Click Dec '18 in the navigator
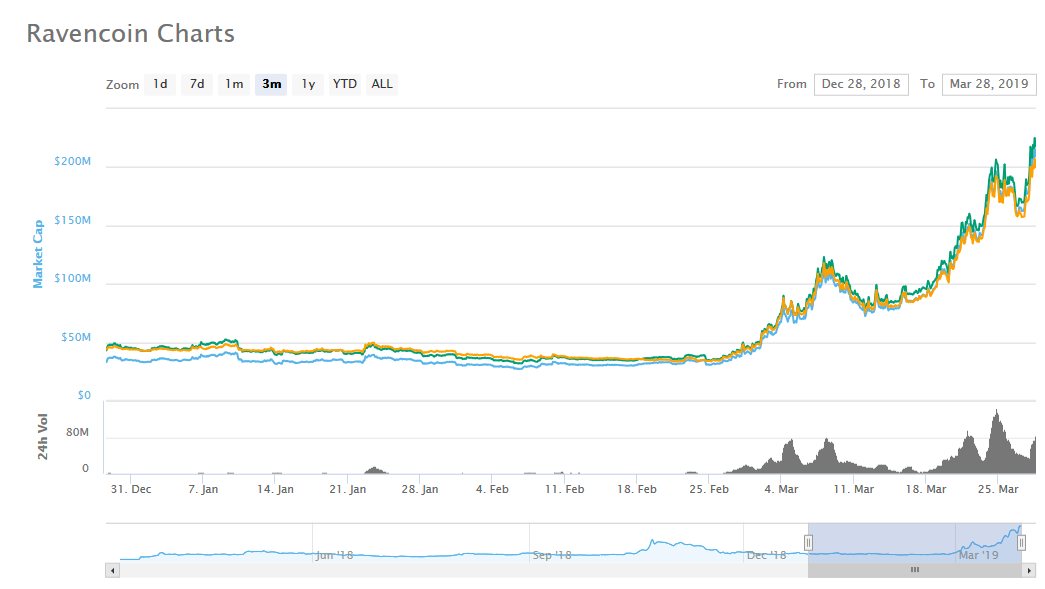 pyautogui.click(x=766, y=555)
